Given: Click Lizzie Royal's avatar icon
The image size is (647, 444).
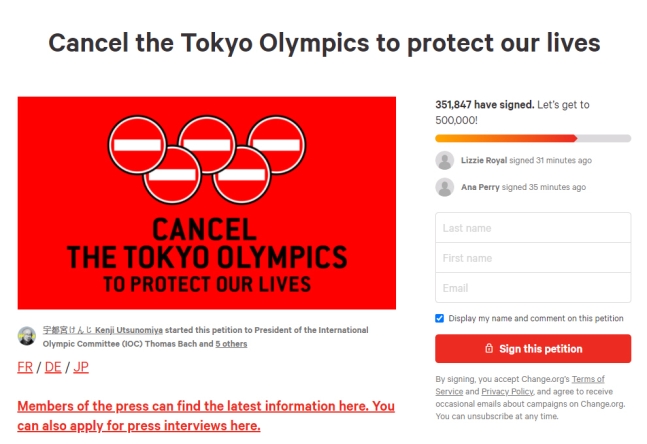Looking at the screenshot, I should tap(444, 161).
